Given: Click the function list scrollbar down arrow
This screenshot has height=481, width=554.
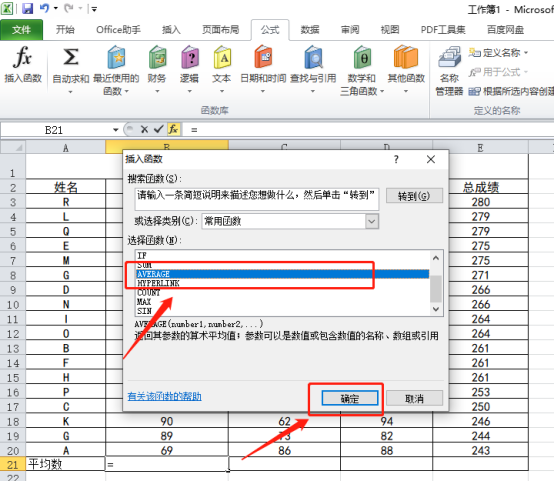Looking at the screenshot, I should [436, 309].
